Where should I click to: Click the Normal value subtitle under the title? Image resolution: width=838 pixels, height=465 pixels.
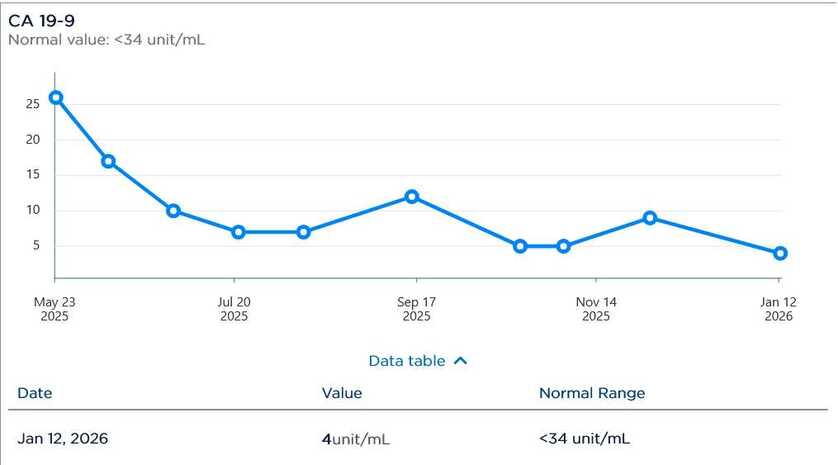point(107,39)
